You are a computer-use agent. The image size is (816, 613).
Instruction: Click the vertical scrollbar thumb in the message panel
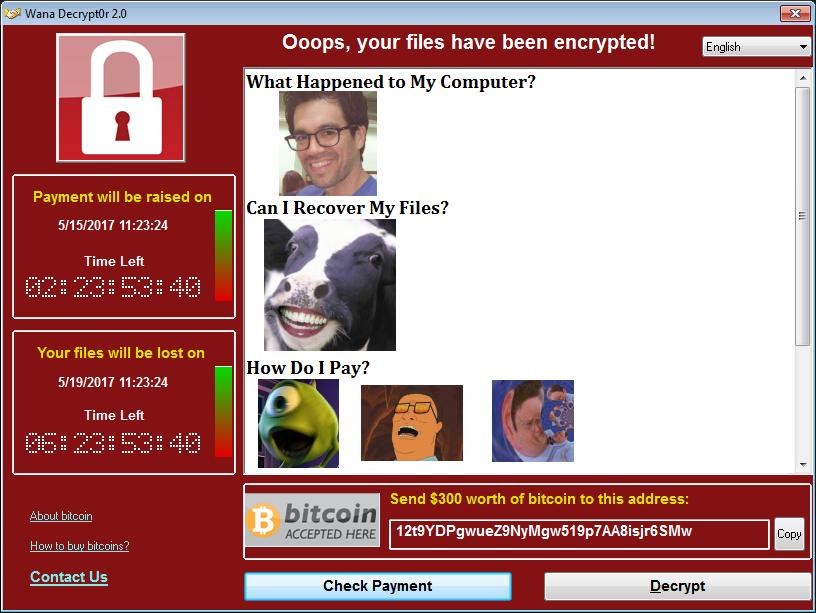point(803,216)
